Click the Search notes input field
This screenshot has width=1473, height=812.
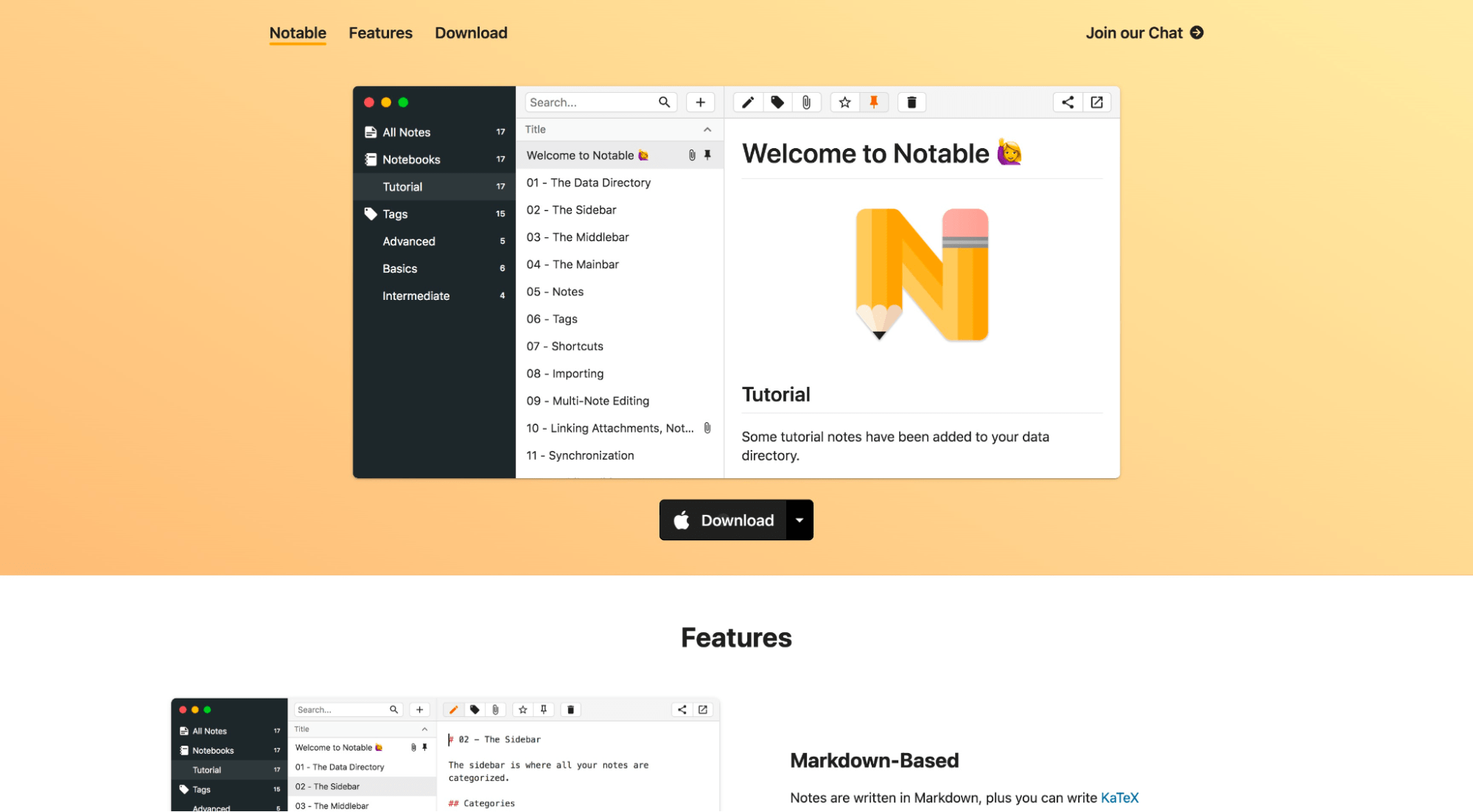[589, 102]
